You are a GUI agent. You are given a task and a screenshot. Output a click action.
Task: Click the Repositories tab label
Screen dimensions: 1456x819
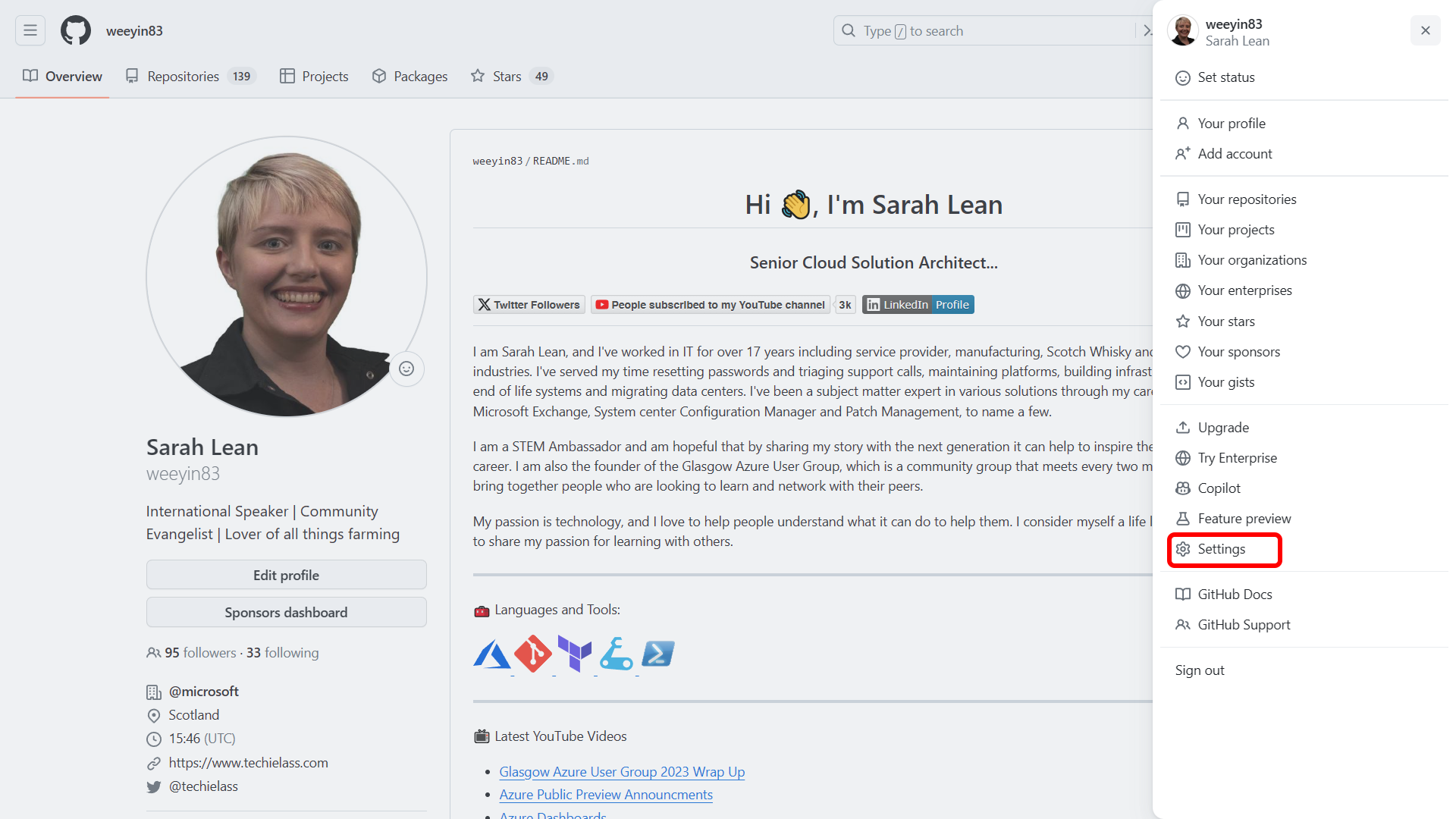183,76
